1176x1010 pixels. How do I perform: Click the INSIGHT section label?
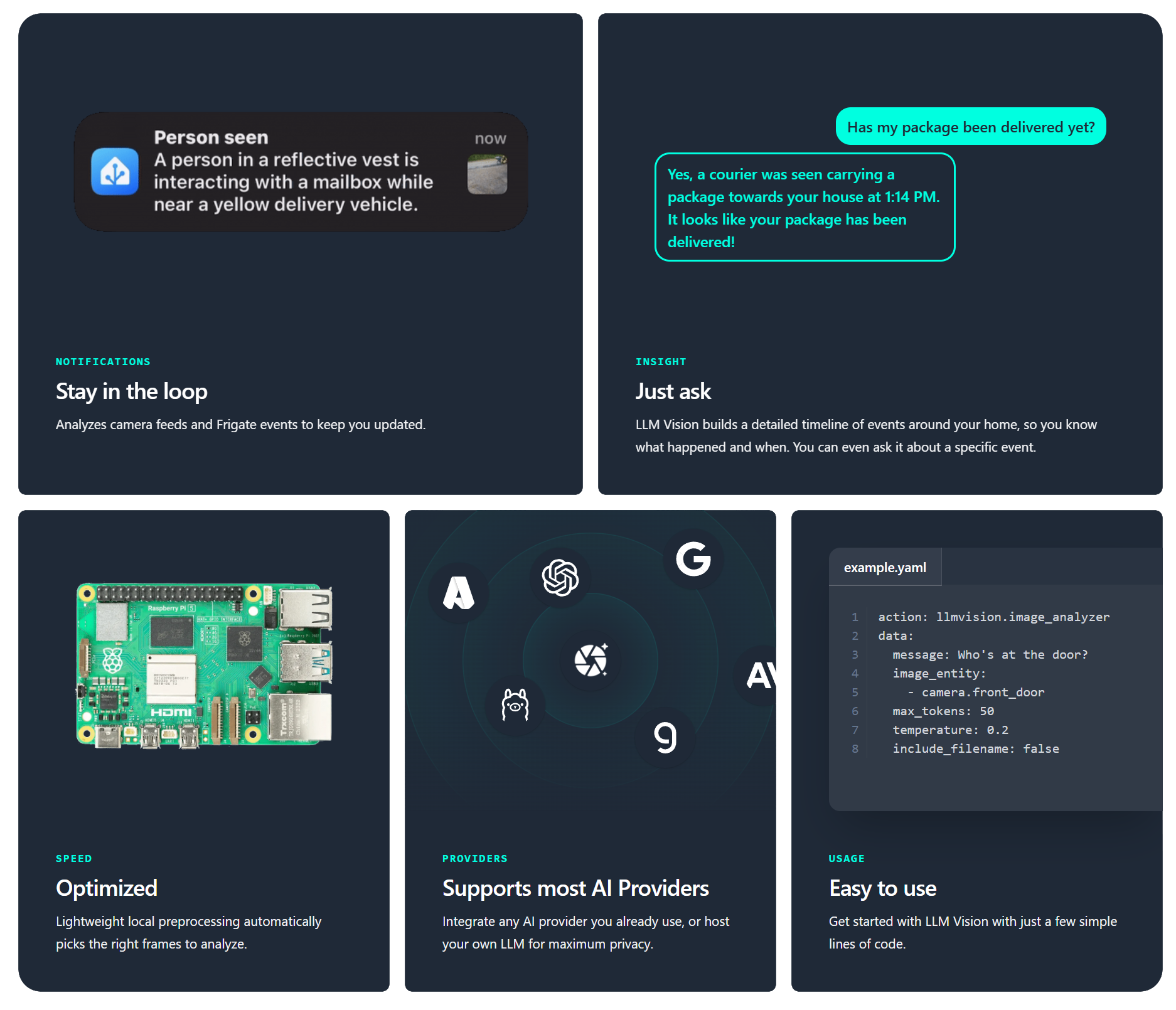[661, 361]
